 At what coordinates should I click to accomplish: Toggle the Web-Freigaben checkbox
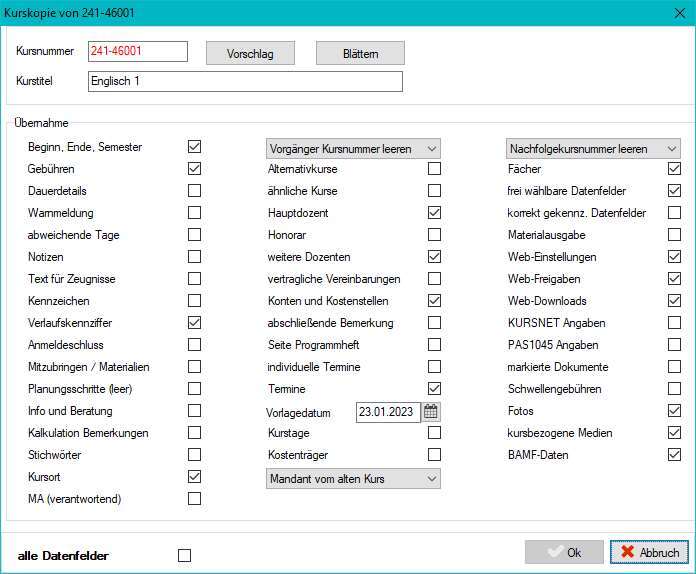coord(675,279)
